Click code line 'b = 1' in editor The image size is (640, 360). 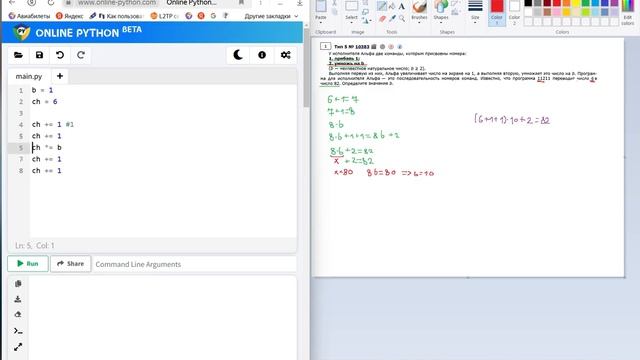tap(42, 90)
